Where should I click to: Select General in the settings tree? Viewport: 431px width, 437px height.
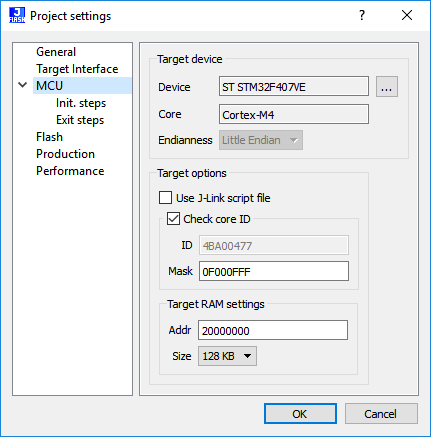56,52
